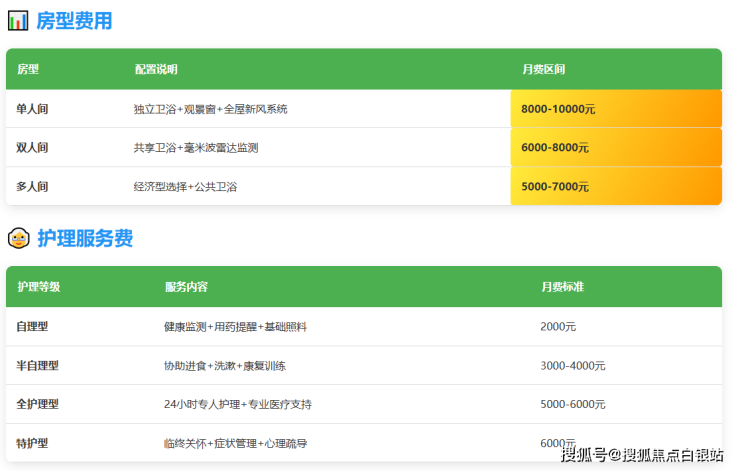Click the 服务内容 column header
Screen dimensions: 740x471
click(186, 287)
